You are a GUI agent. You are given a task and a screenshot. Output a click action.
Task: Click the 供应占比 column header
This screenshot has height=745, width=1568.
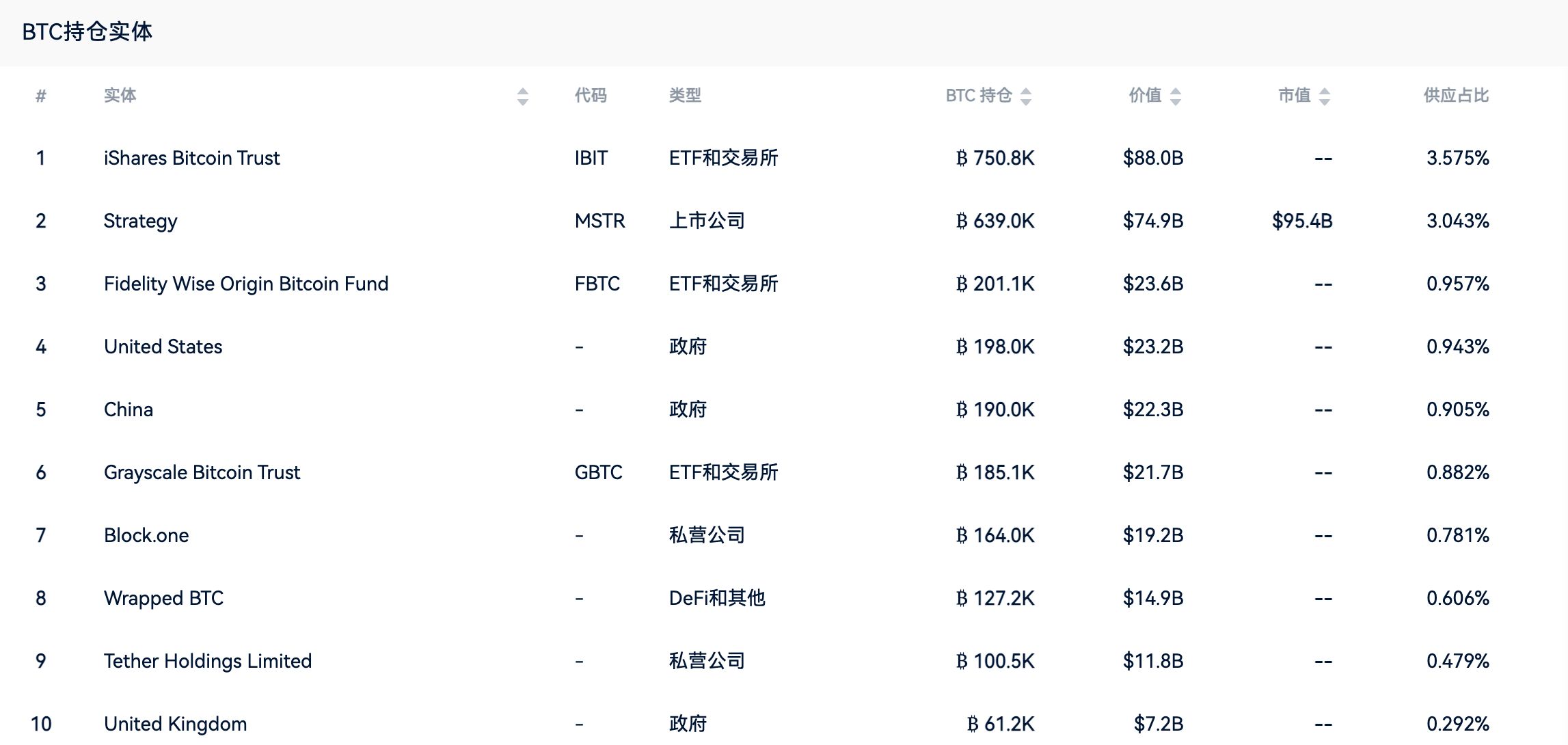1456,96
